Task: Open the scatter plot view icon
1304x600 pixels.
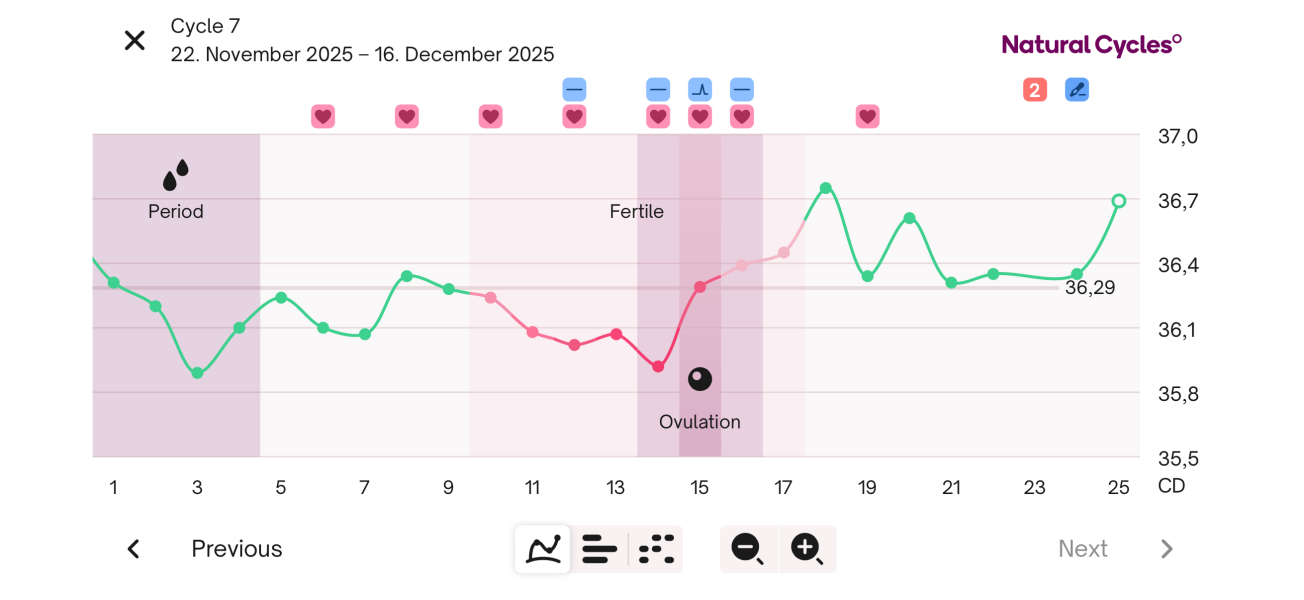Action: tap(655, 549)
